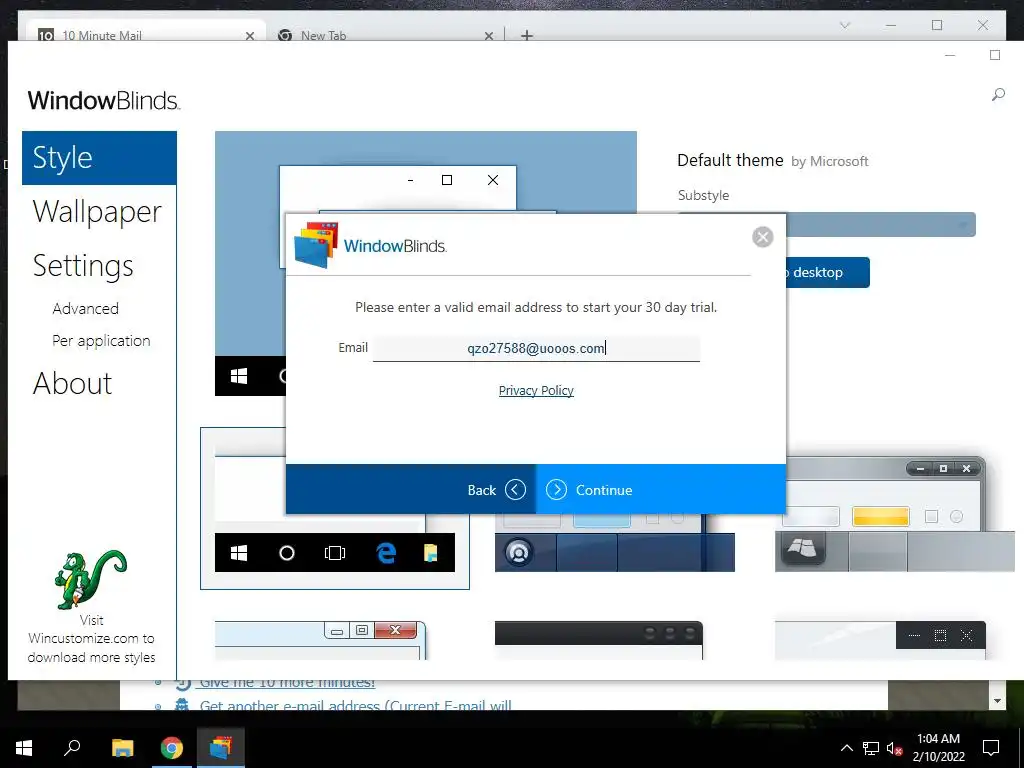Open network status tray icon
This screenshot has height=768, width=1024.
click(871, 748)
